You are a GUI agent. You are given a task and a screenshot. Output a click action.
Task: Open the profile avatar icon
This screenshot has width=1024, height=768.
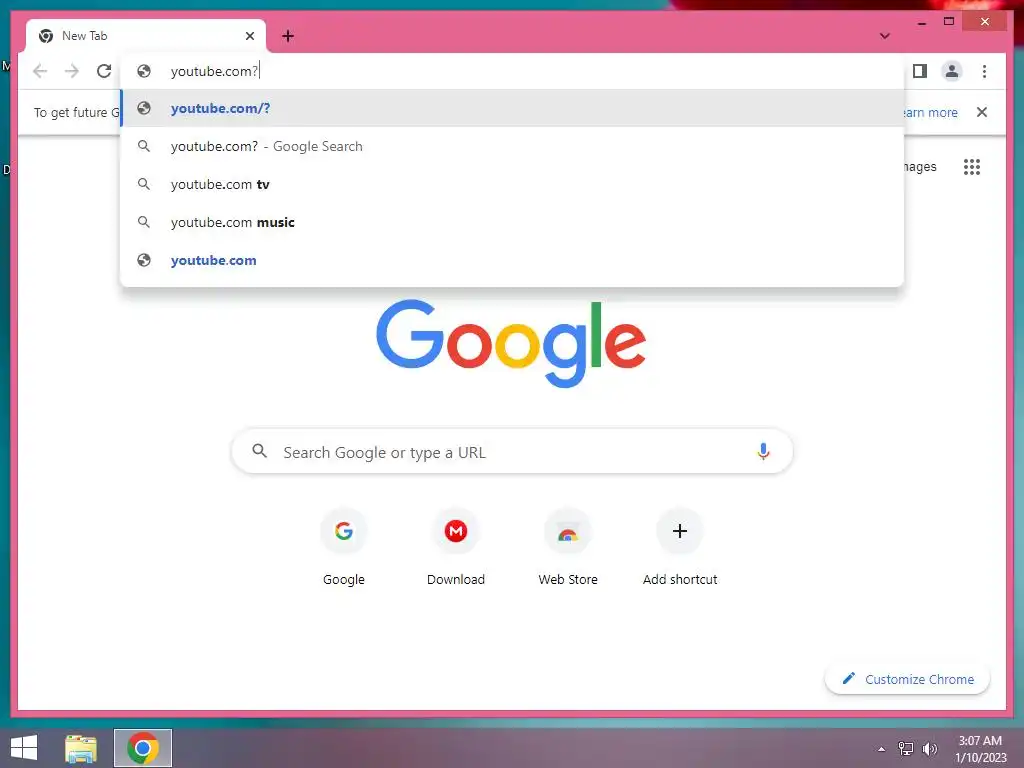pyautogui.click(x=952, y=71)
